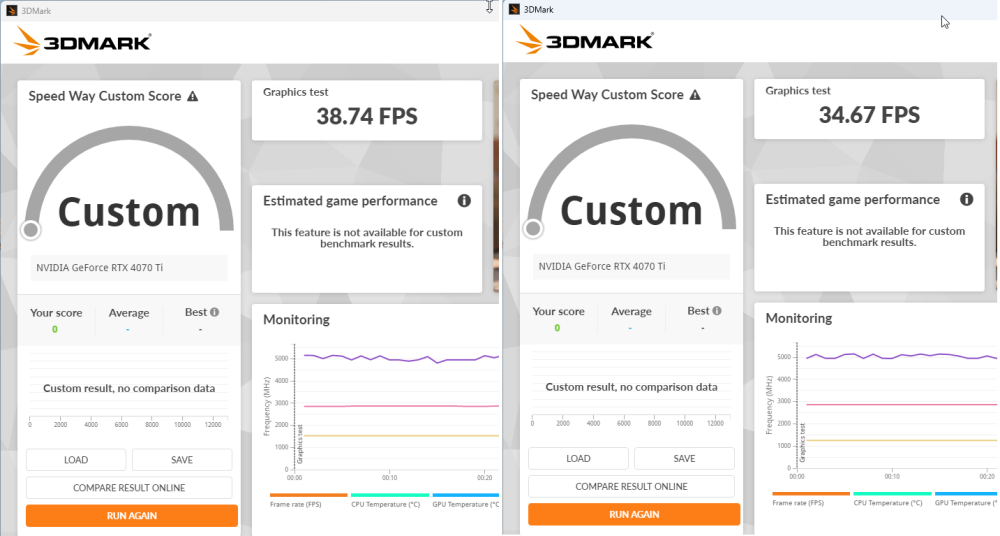
Task: Click info icon next to Best in left window
Action: coord(214,312)
